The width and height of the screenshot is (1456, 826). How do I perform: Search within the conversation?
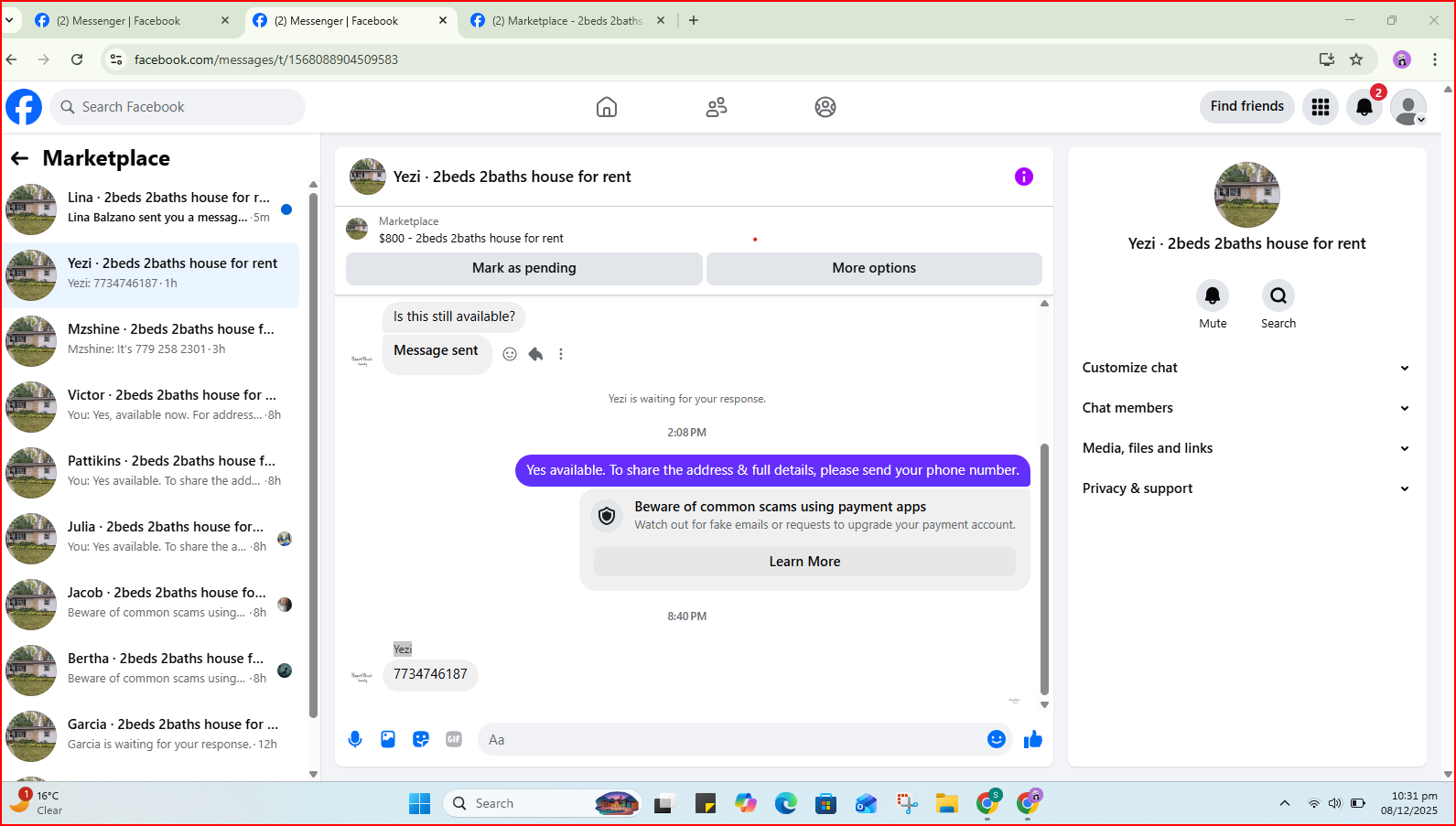(1278, 295)
